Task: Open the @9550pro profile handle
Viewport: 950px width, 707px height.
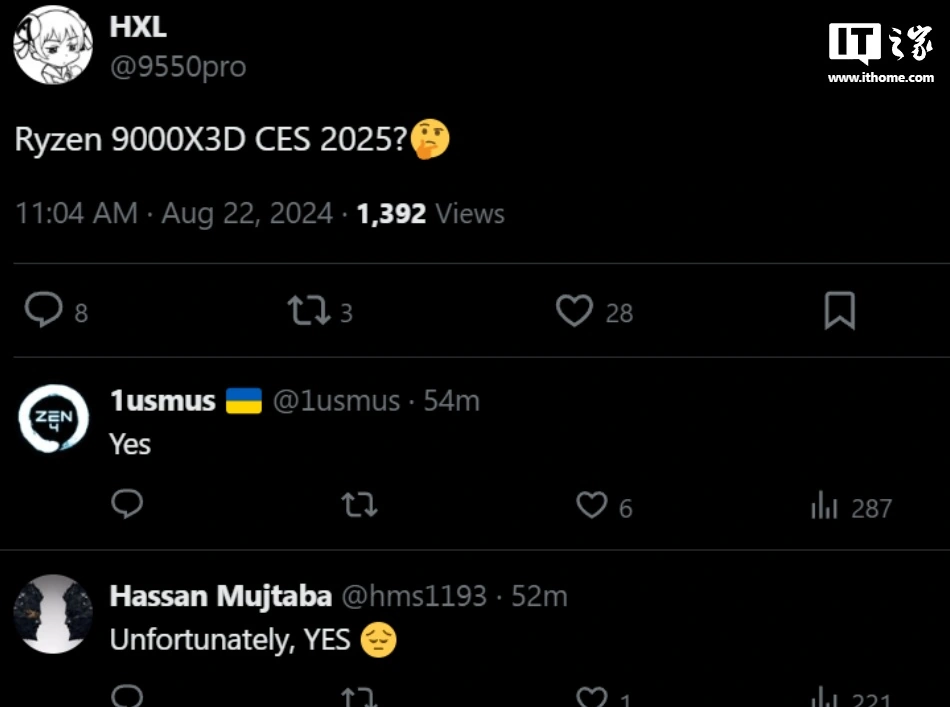Action: [177, 66]
